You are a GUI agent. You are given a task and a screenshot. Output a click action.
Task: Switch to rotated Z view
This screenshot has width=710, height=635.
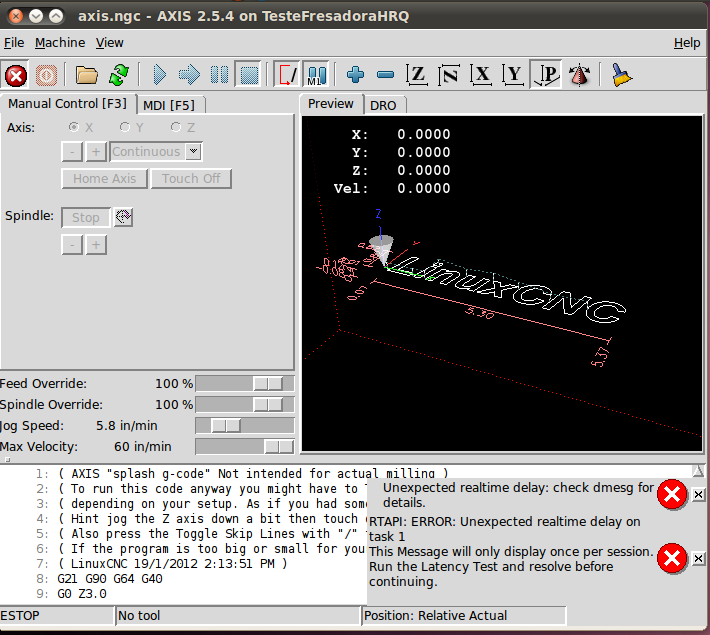(x=449, y=75)
